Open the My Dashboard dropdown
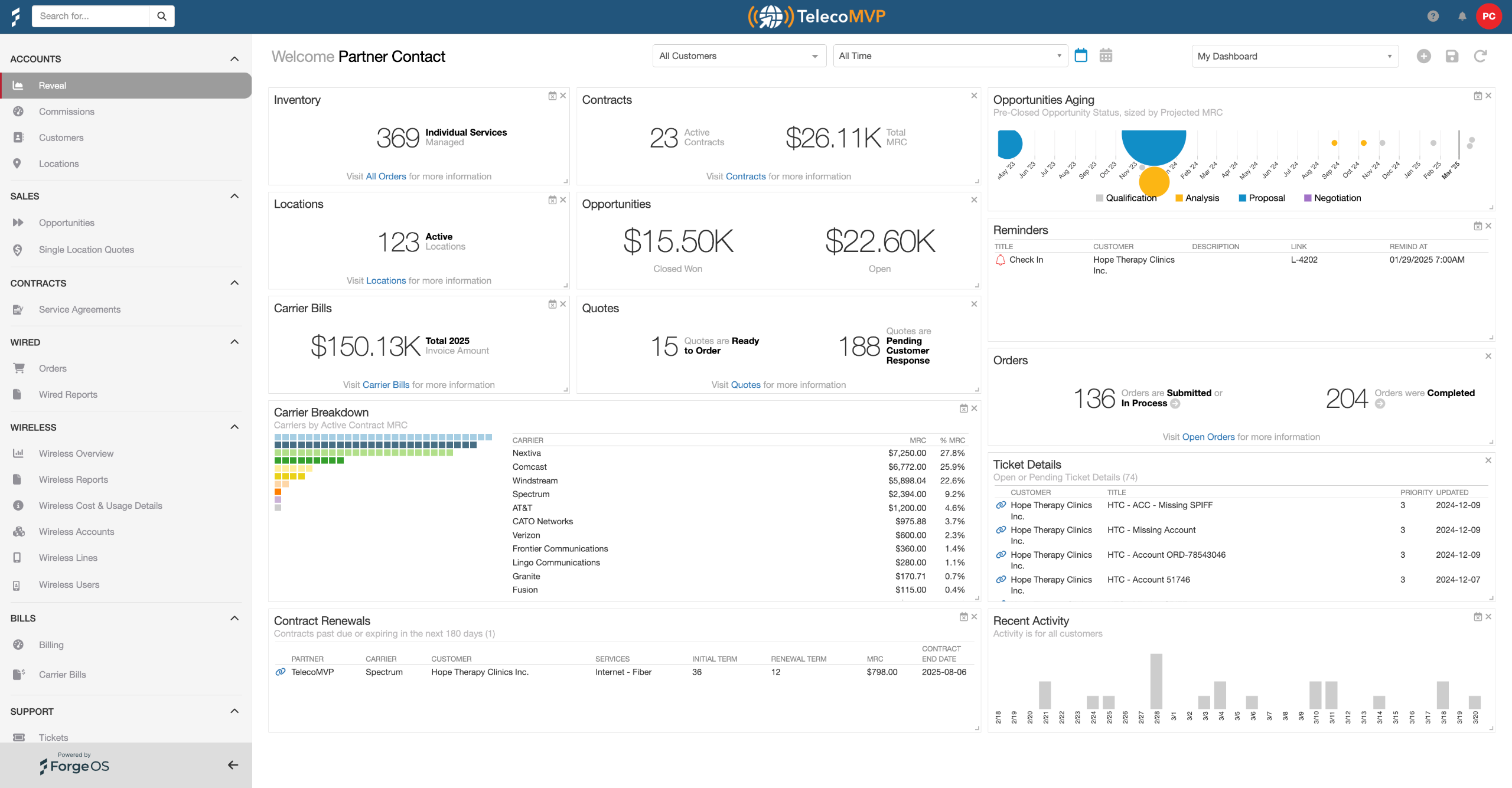 coord(1295,56)
